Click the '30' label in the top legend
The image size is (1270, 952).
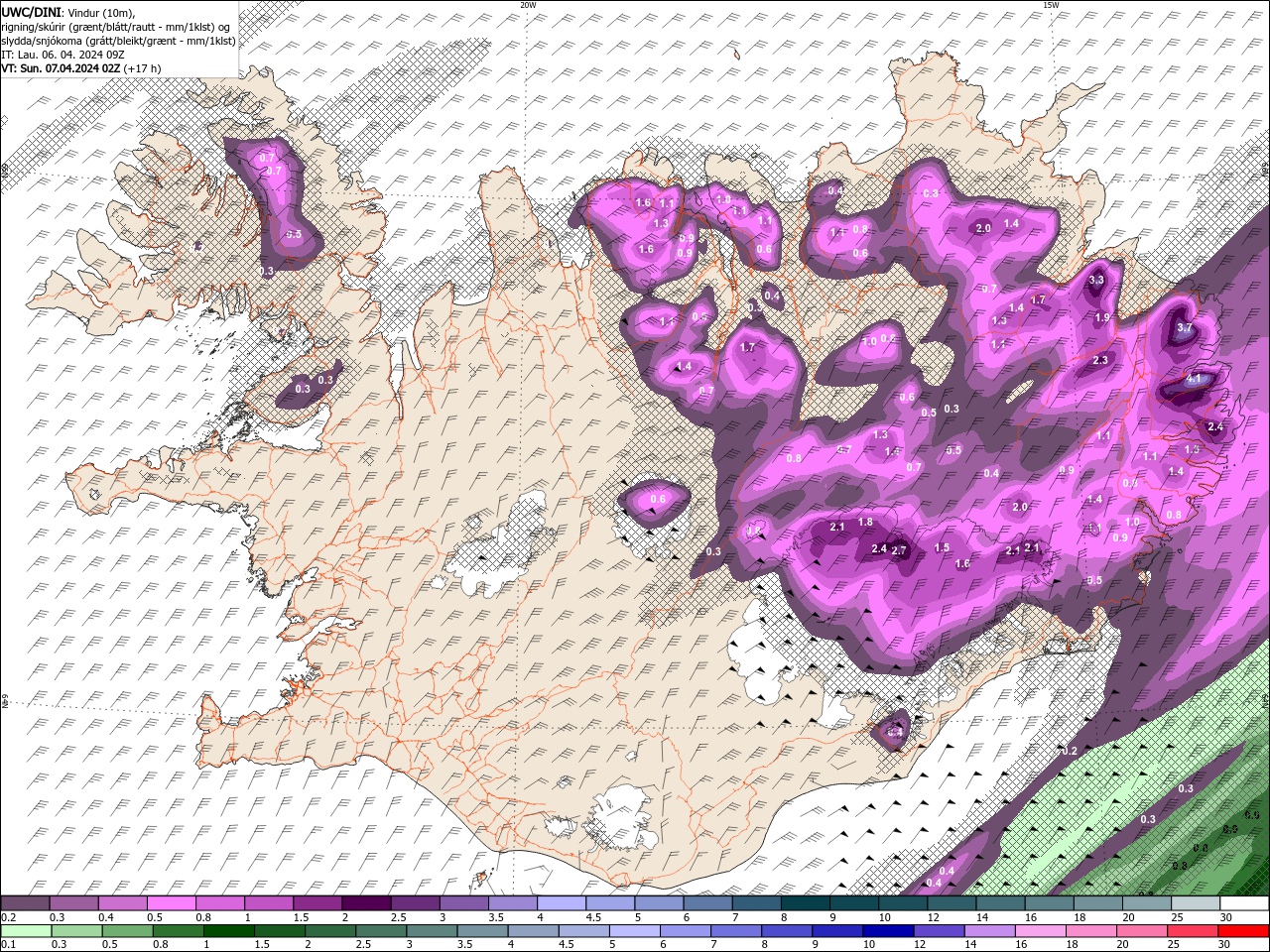coord(1224,917)
